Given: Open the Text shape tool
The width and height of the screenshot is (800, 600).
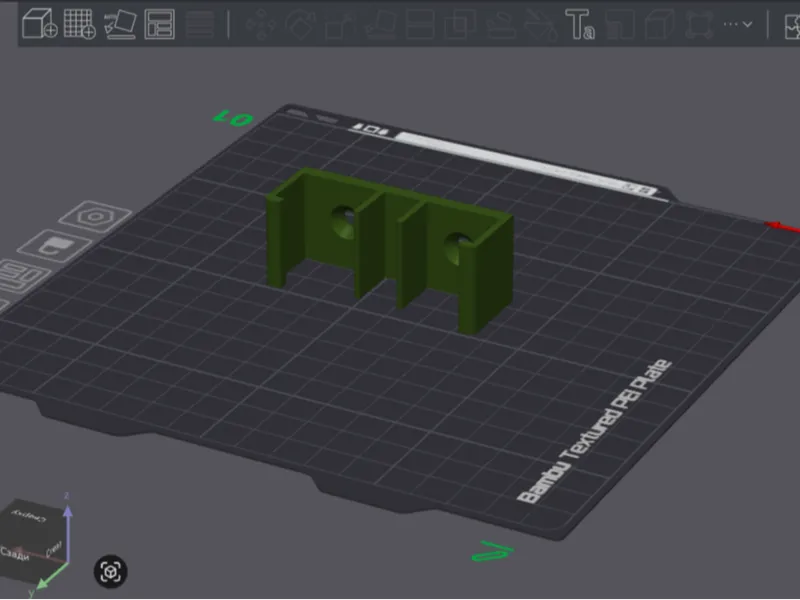Looking at the screenshot, I should [580, 24].
